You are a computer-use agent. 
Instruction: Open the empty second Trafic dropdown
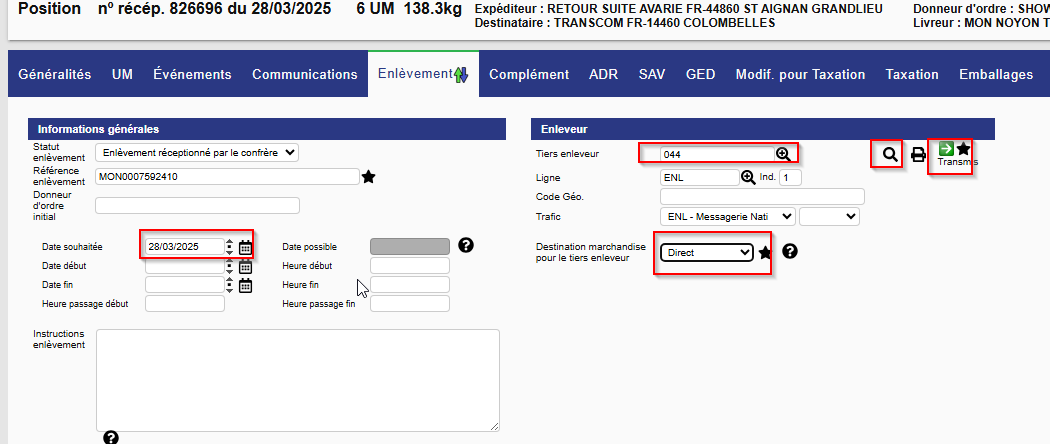(830, 216)
